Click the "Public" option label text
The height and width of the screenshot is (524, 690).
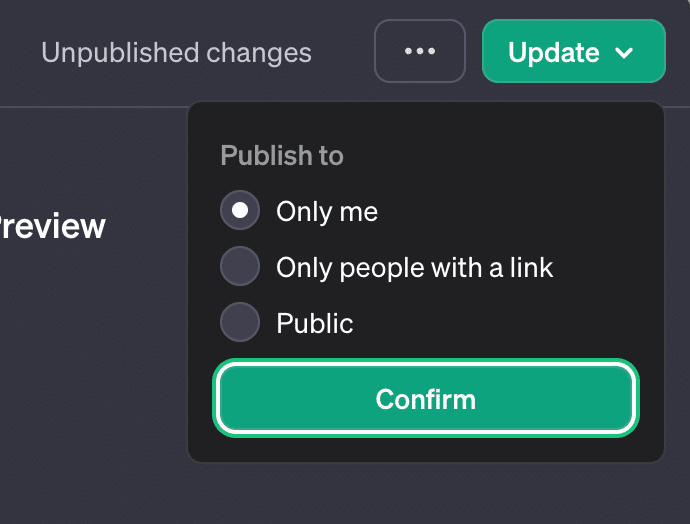coord(314,324)
